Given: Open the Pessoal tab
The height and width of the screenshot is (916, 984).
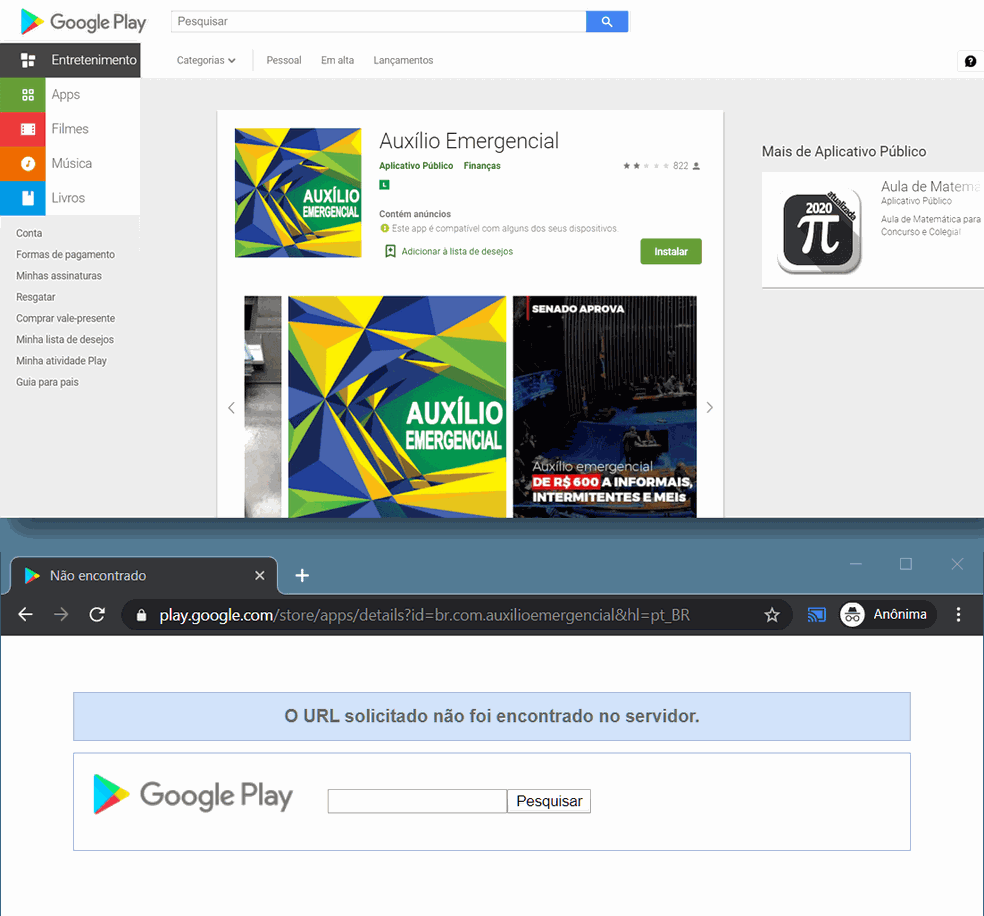Looking at the screenshot, I should tap(284, 60).
